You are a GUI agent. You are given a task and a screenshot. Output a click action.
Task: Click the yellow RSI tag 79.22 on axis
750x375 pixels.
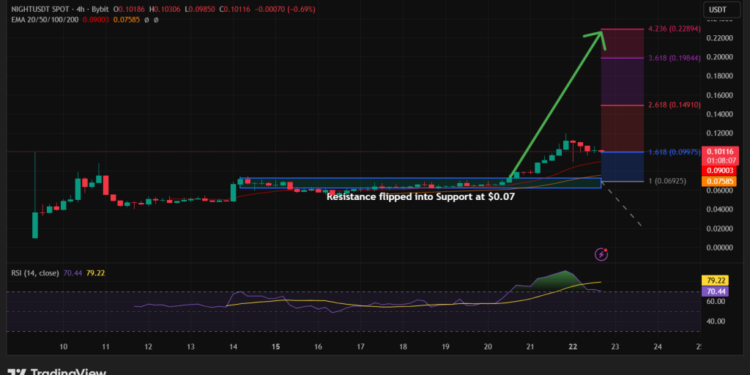coord(715,280)
